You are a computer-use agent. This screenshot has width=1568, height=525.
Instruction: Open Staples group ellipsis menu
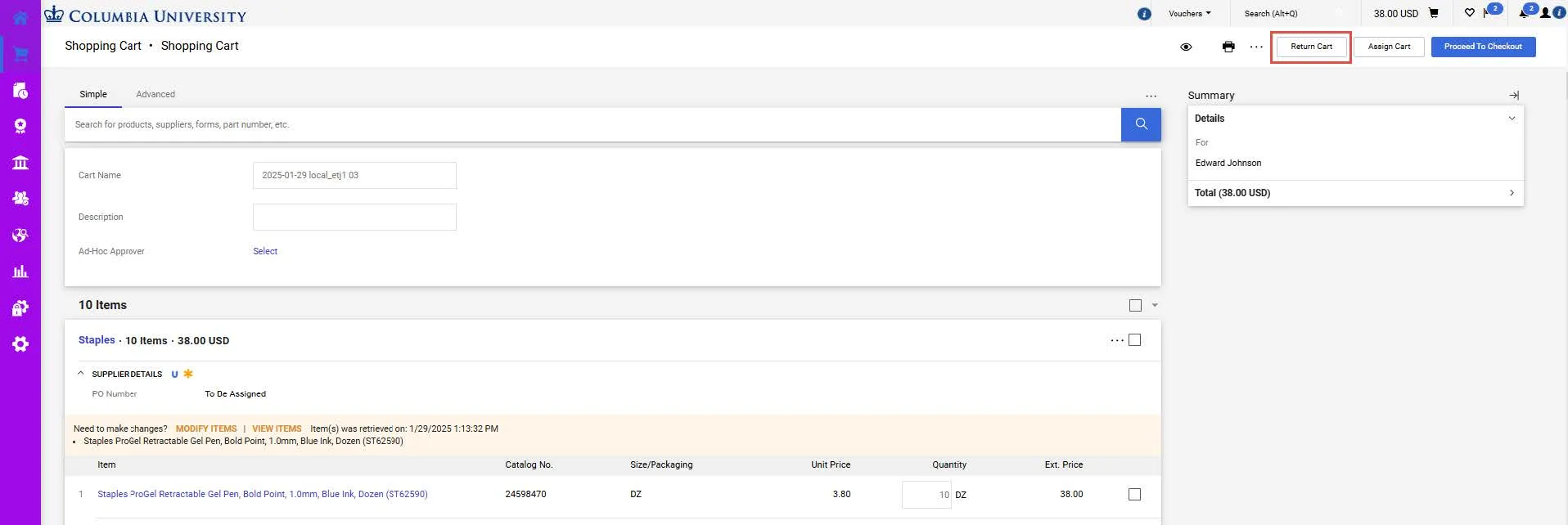pos(1116,340)
